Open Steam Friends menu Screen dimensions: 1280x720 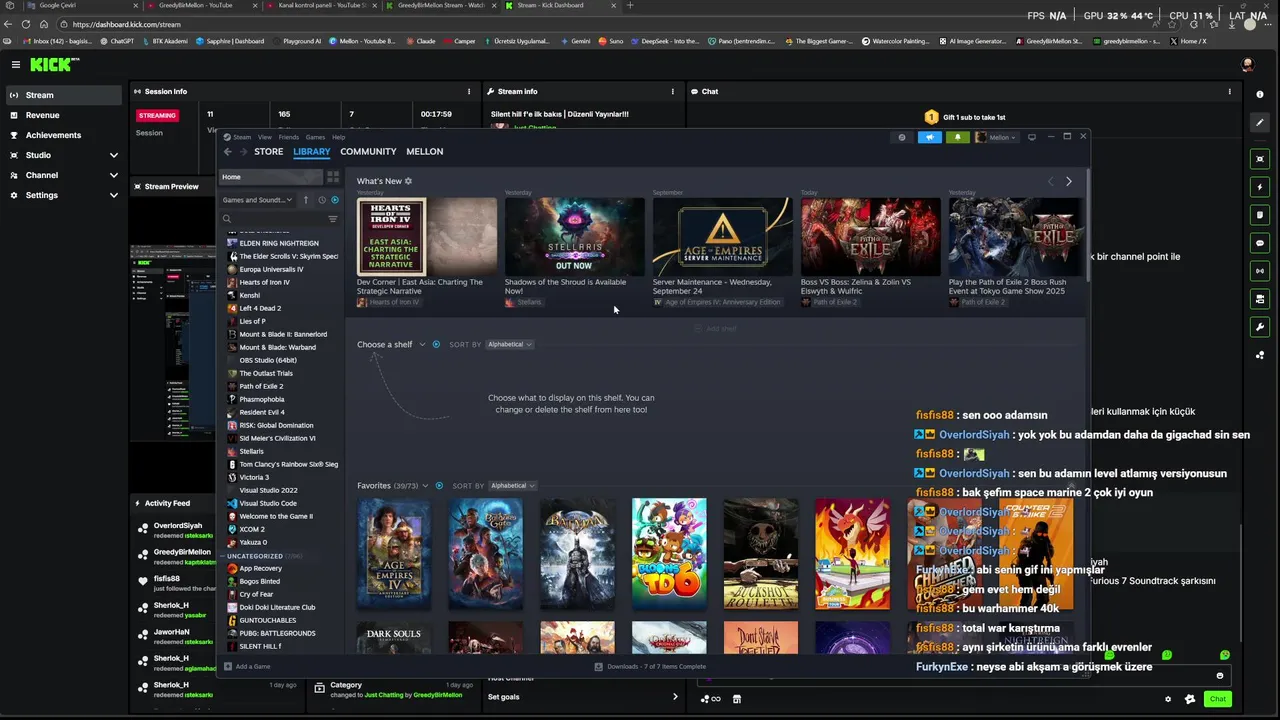288,137
